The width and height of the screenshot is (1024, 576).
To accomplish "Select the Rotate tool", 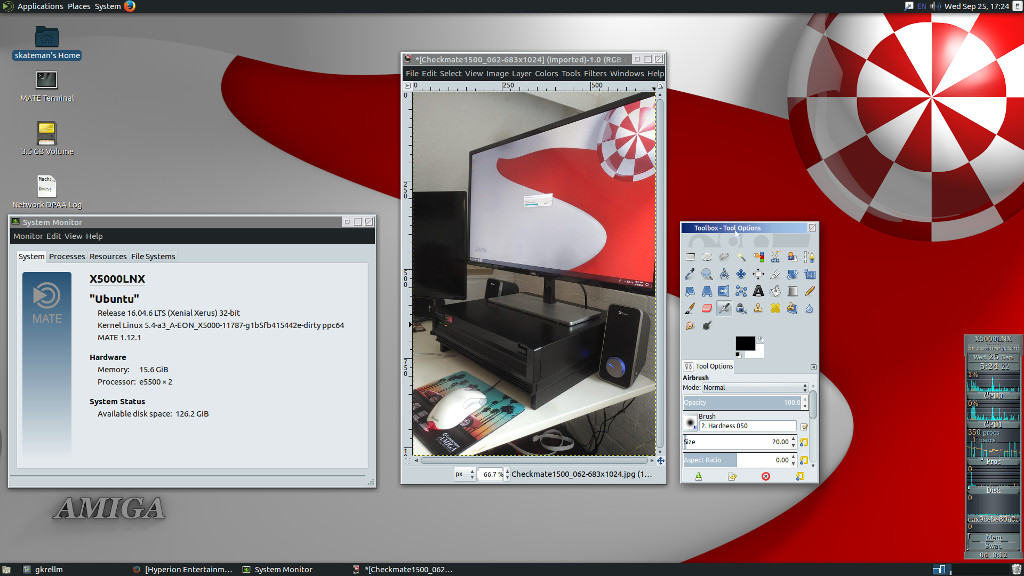I will coord(792,274).
